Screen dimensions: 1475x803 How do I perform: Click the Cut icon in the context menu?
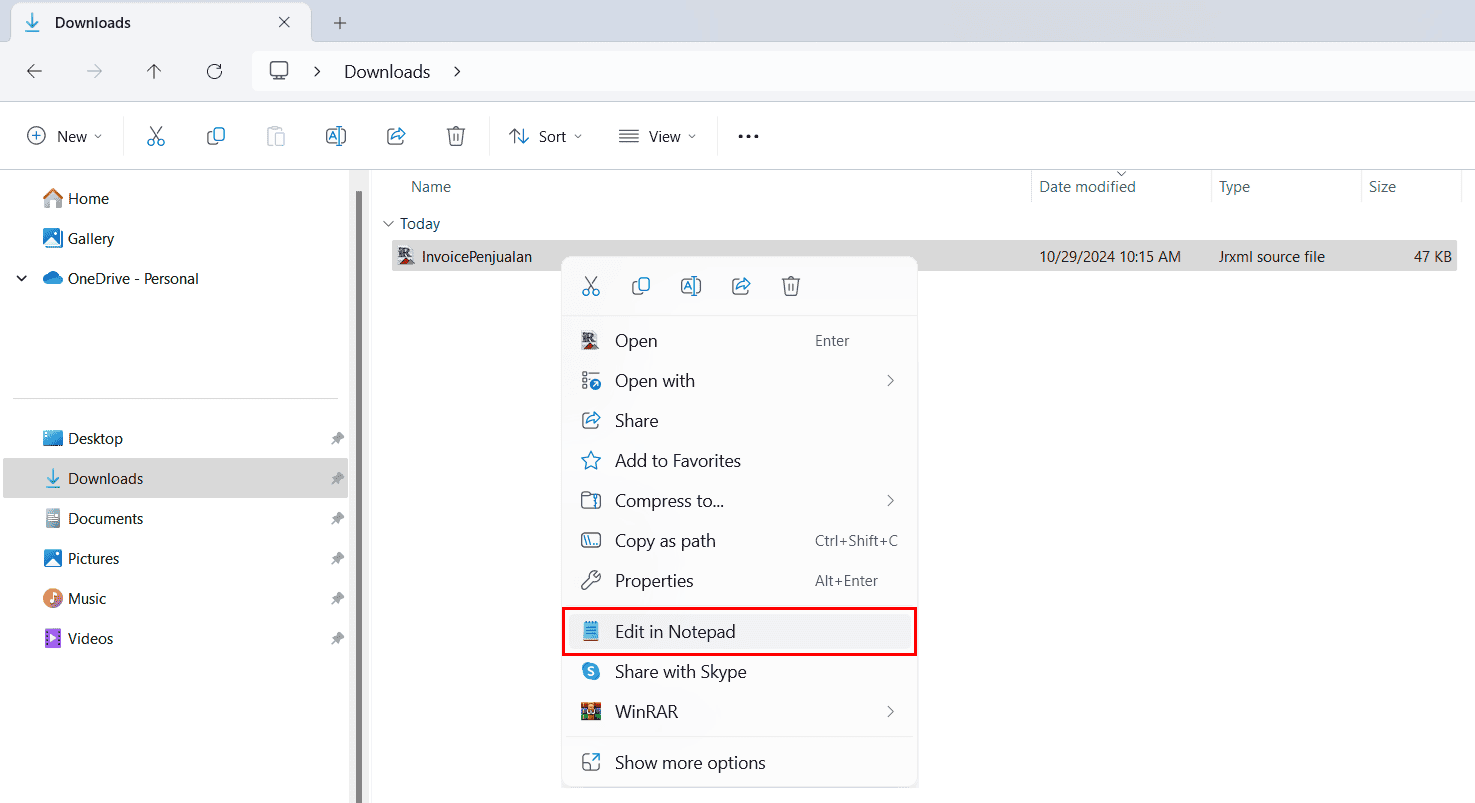(591, 287)
